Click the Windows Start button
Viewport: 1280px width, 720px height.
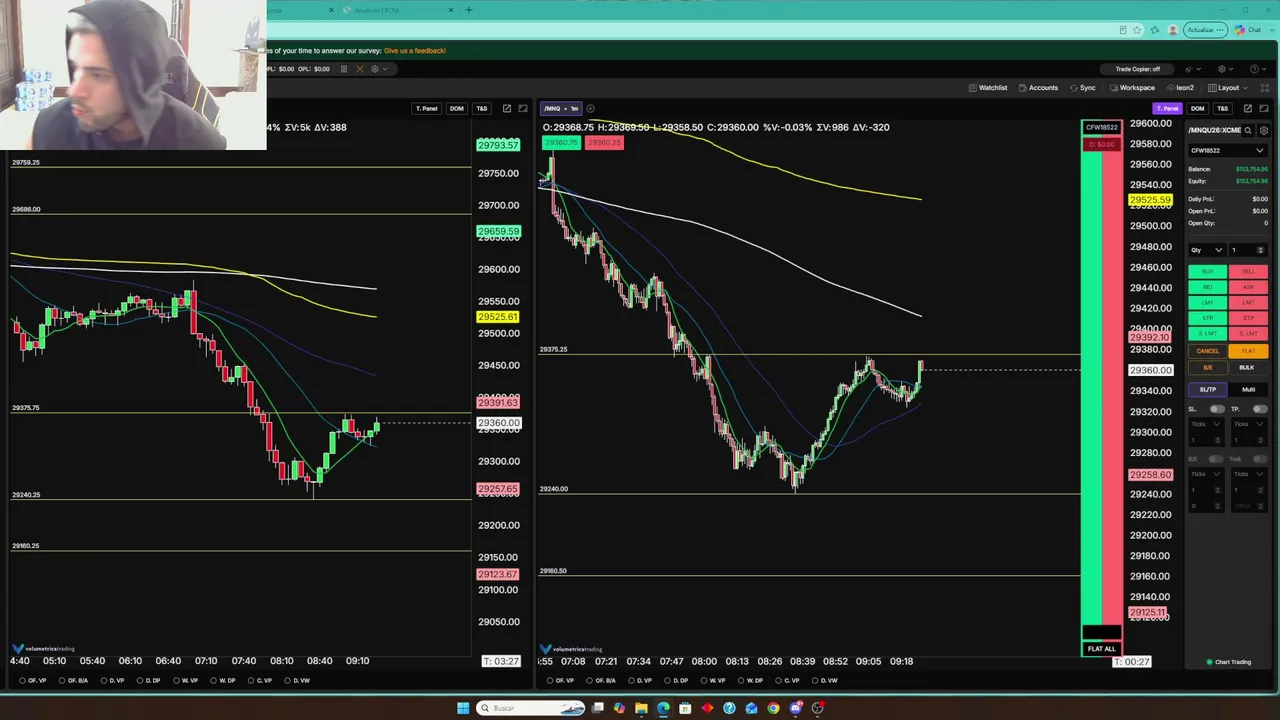click(x=463, y=708)
